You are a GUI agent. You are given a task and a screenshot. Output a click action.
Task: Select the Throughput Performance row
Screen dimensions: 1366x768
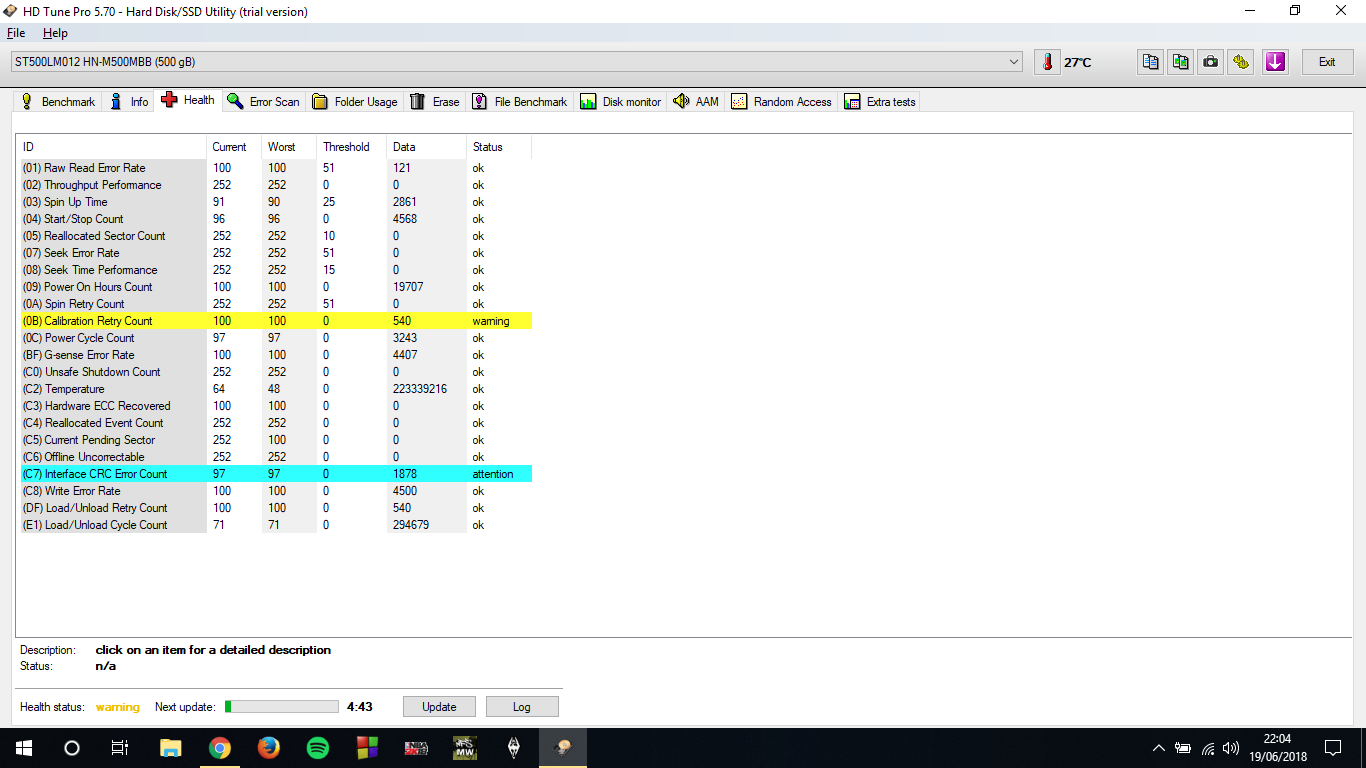pos(276,185)
